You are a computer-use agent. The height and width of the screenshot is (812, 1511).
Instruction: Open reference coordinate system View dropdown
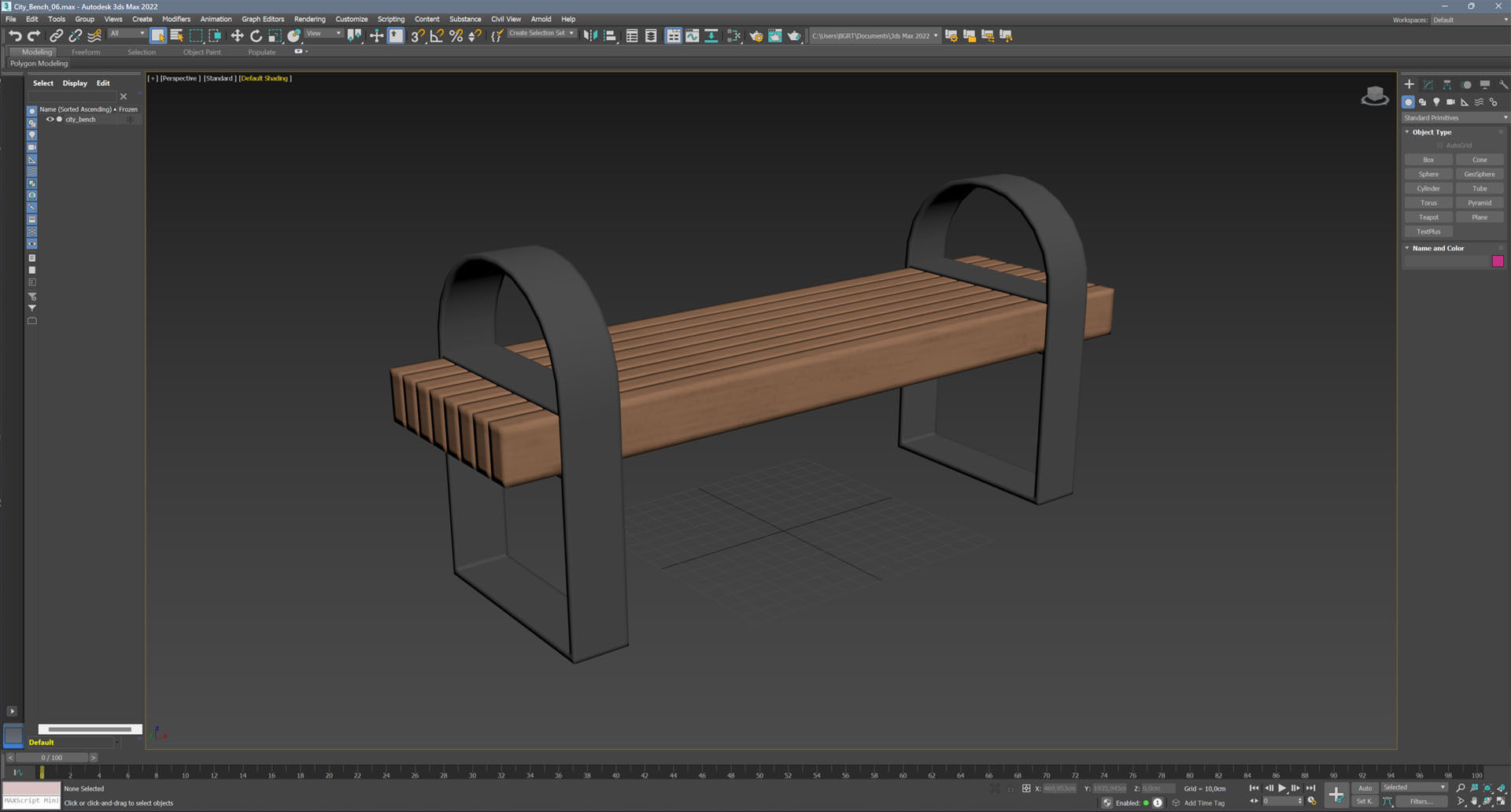coord(323,34)
